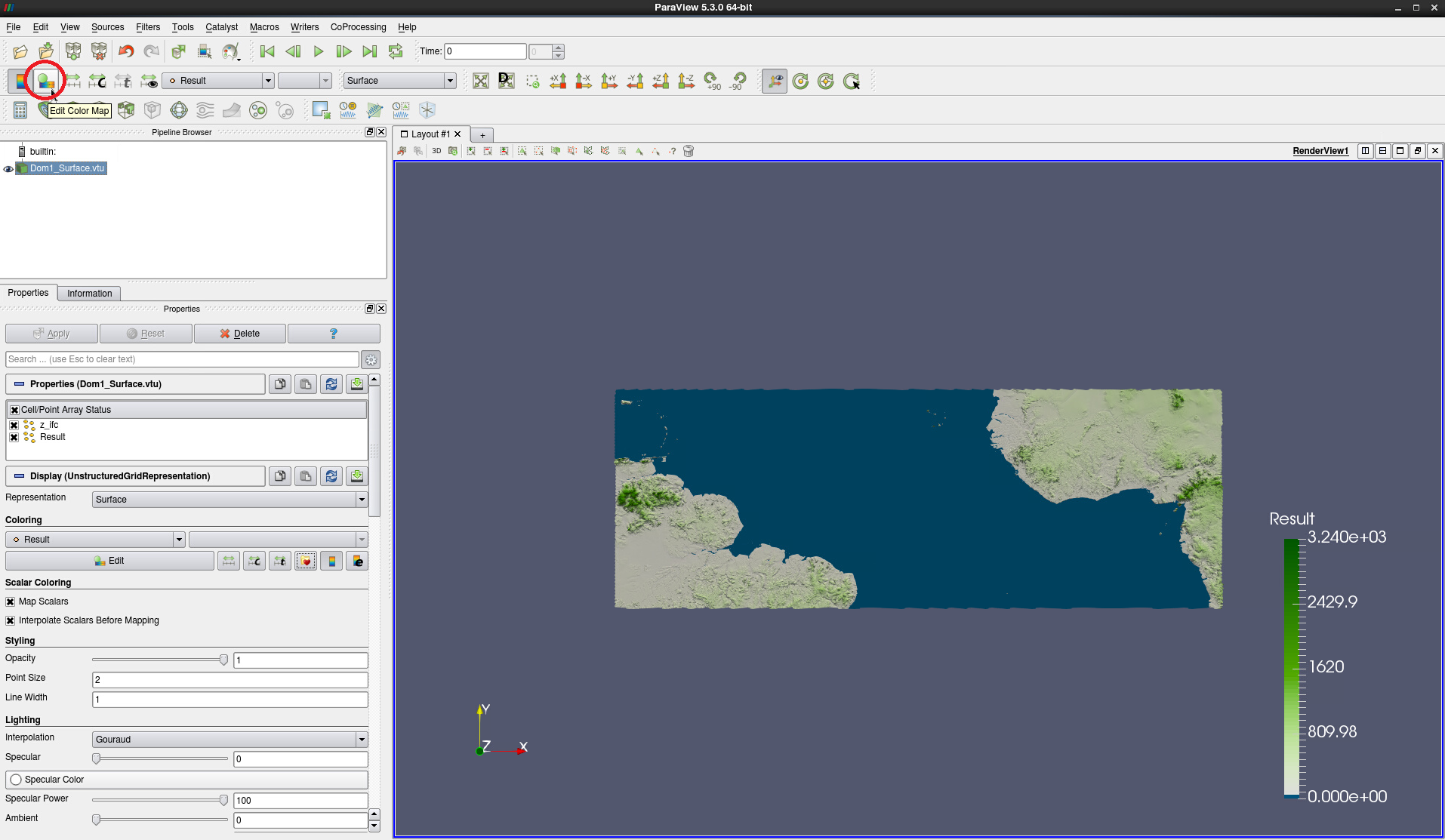Open Result dropdown under Coloring section

click(x=95, y=540)
